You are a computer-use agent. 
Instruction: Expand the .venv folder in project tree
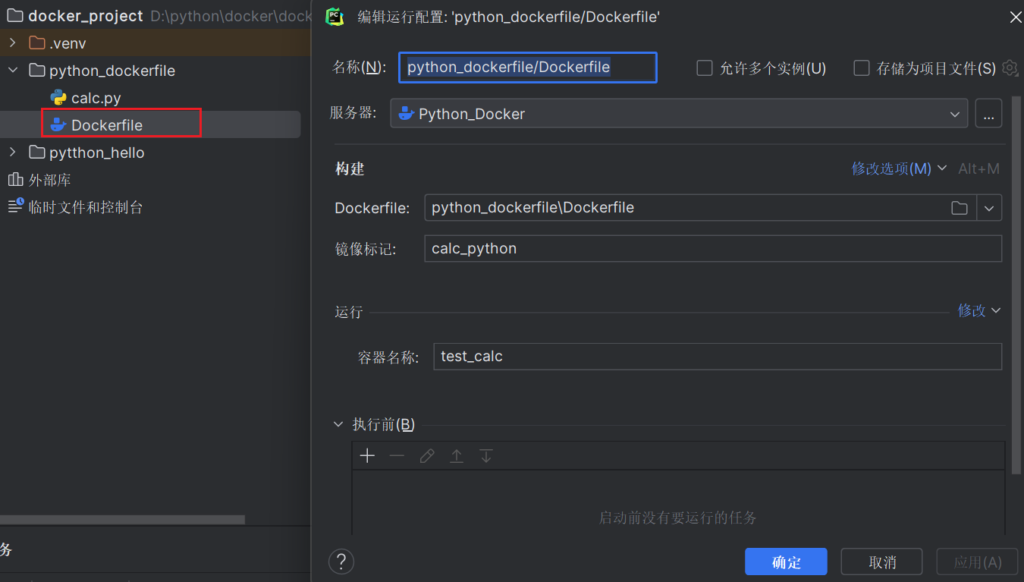pos(13,43)
